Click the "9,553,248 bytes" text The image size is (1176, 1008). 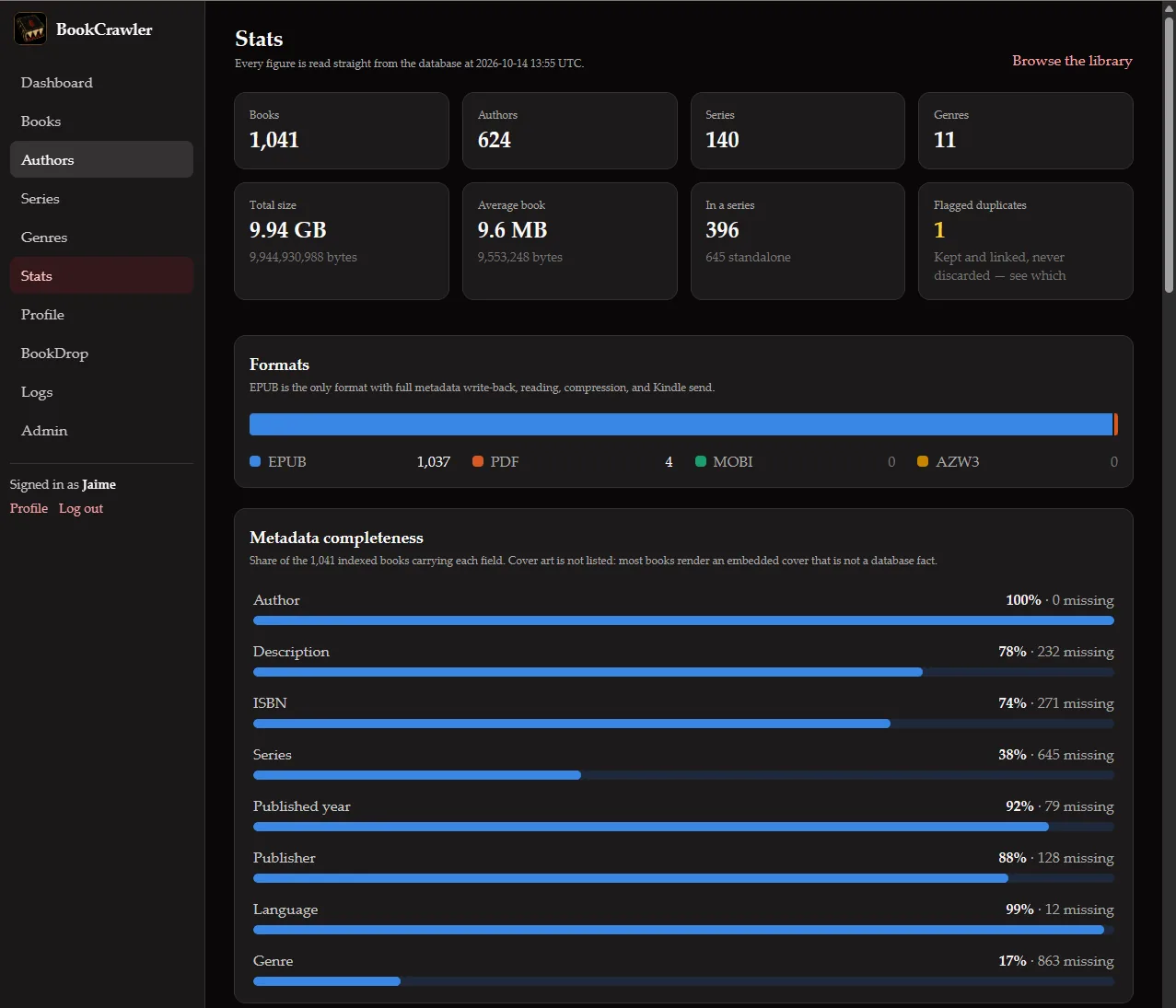coord(520,258)
